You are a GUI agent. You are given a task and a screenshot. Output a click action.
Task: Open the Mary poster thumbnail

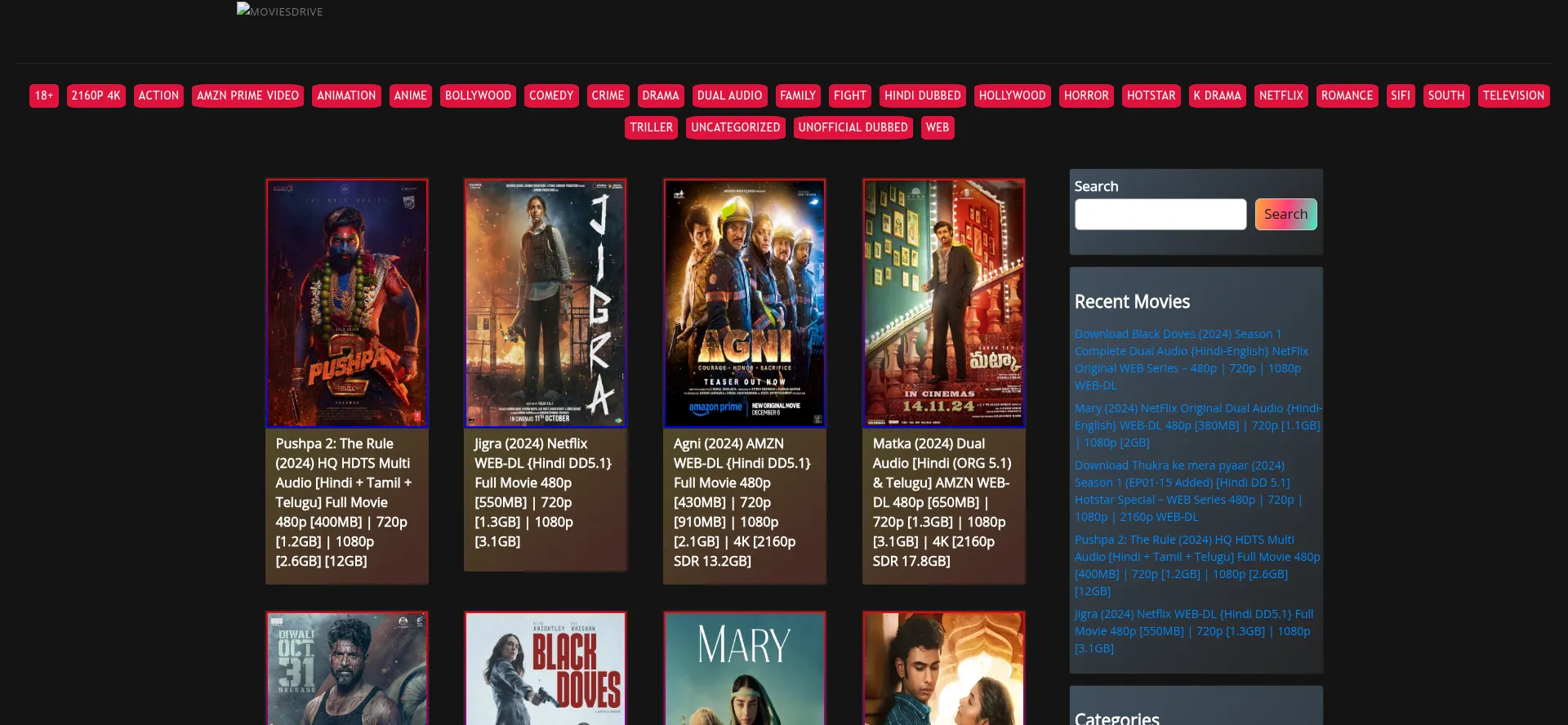tap(745, 669)
